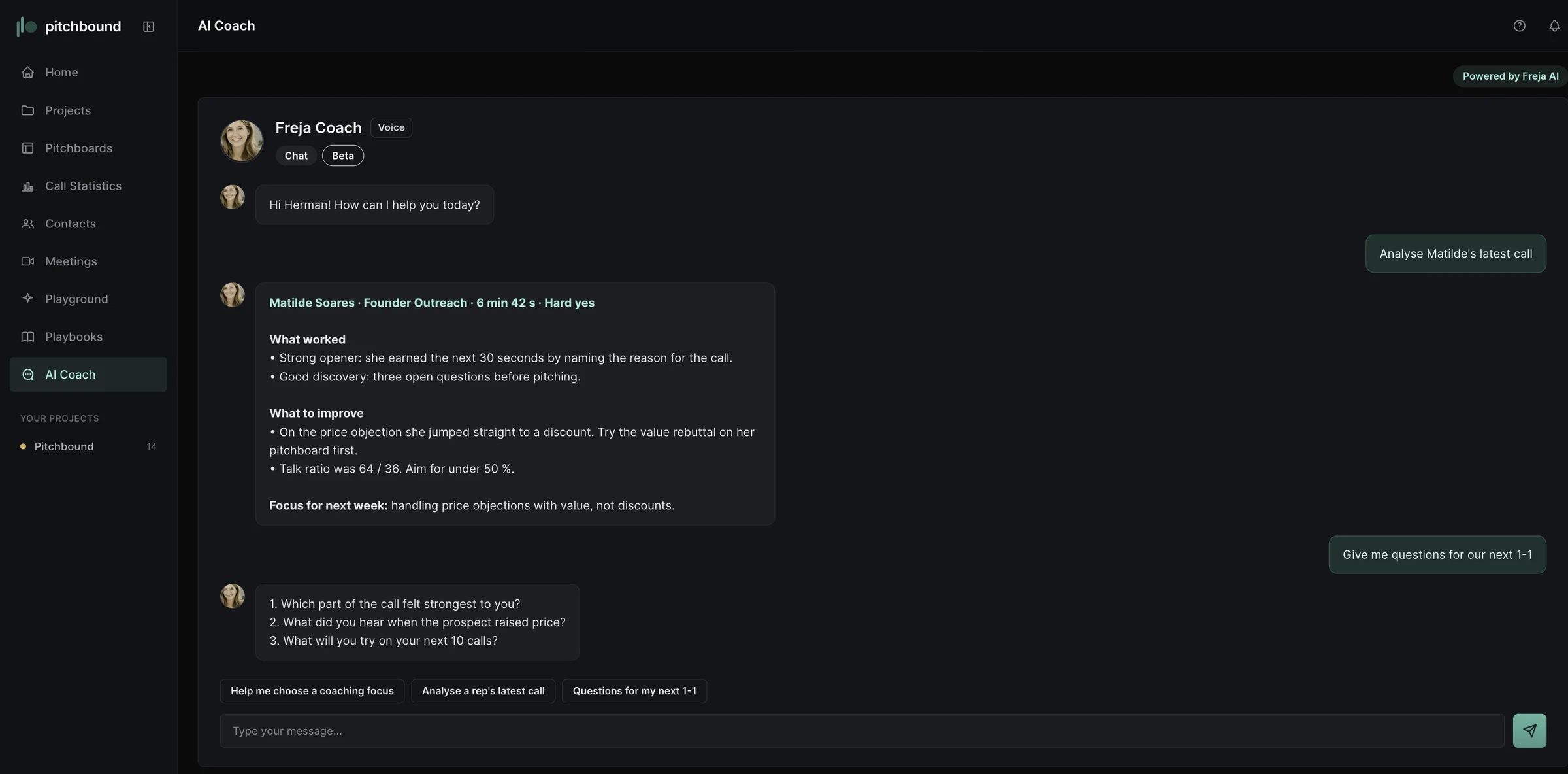Click 'Questions for my next 1-1' suggestion
1568x774 pixels.
[x=634, y=691]
